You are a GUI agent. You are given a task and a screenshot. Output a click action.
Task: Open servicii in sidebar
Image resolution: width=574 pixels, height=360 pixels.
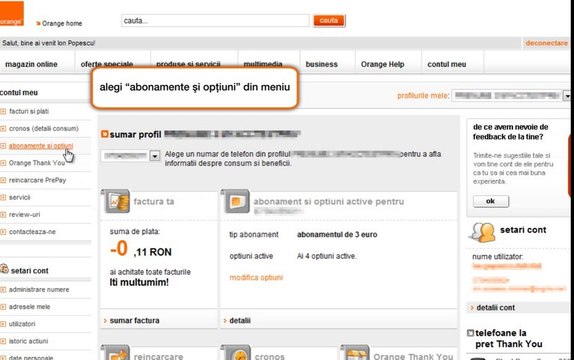(19, 197)
